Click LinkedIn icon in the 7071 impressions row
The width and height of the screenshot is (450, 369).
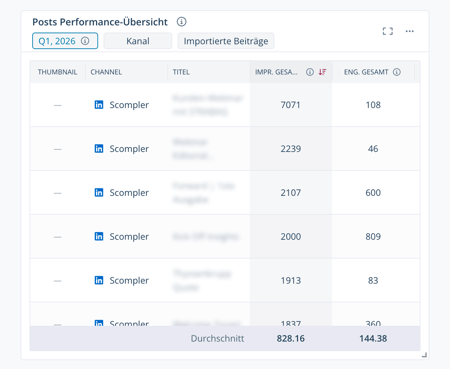click(99, 105)
